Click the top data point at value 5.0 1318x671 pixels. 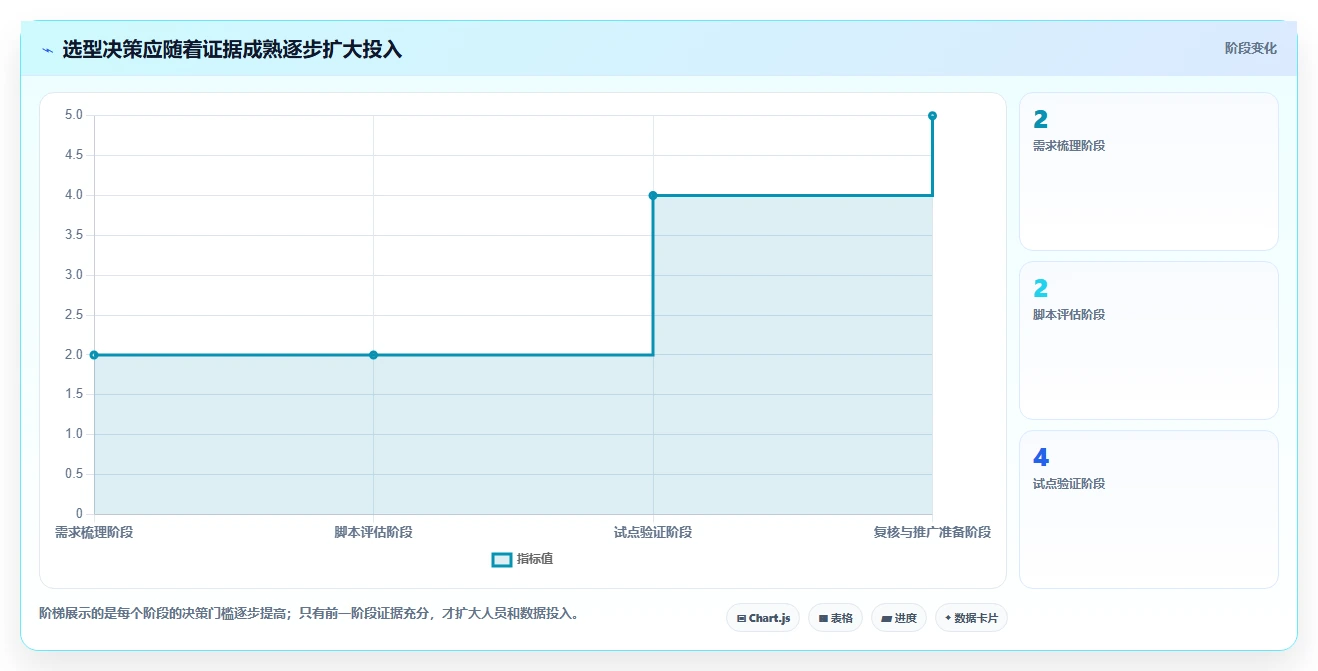932,116
